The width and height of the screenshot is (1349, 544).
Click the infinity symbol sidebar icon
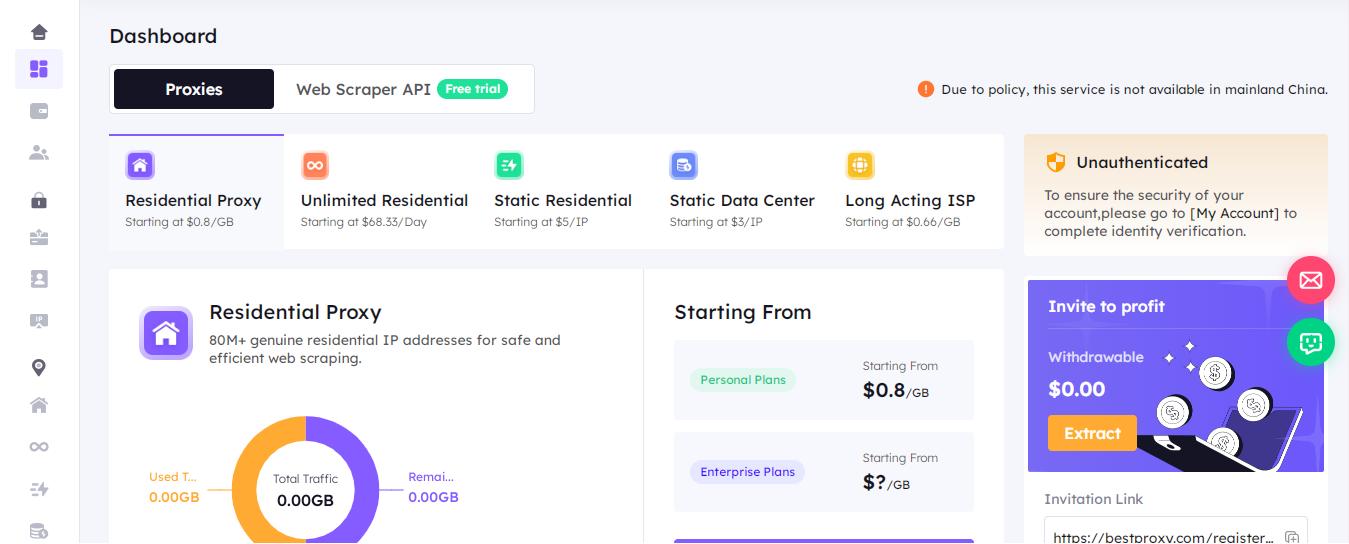point(39,447)
